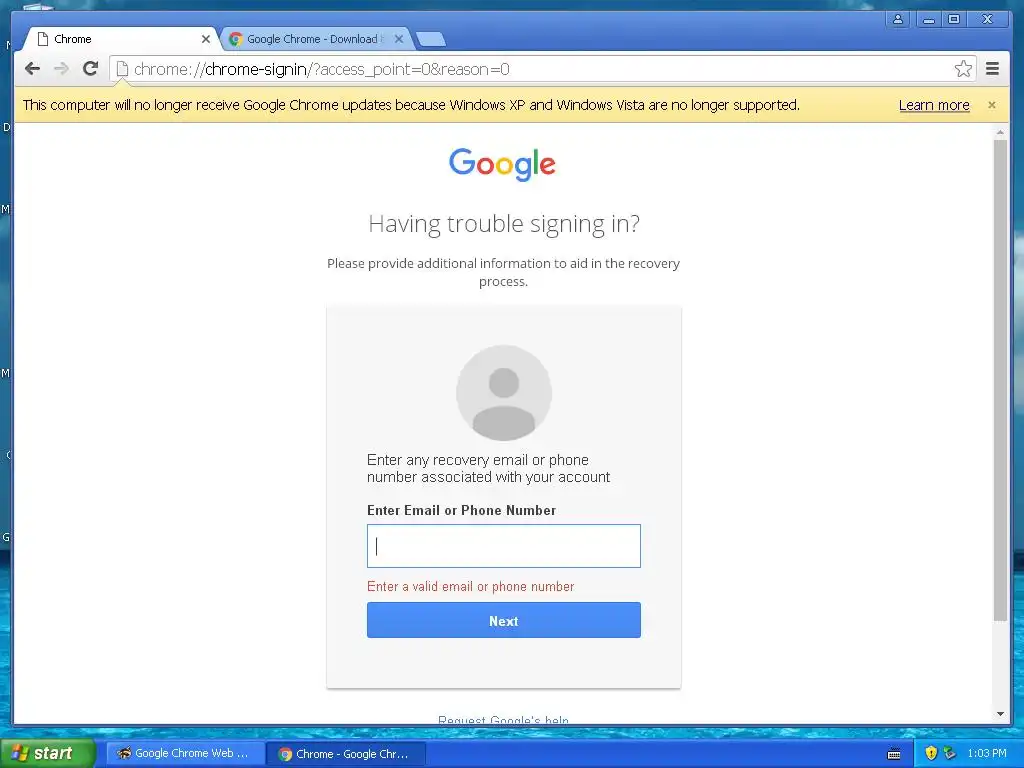
Task: Click the Google logo
Action: coord(502,164)
